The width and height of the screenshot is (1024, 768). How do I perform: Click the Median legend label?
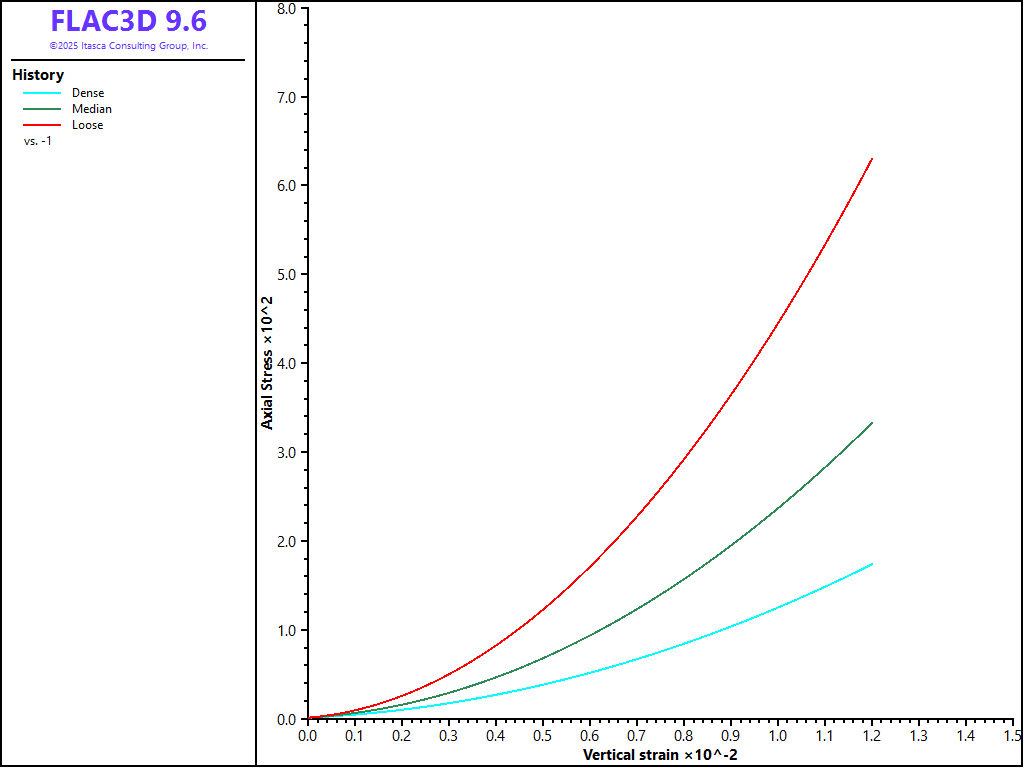coord(92,109)
